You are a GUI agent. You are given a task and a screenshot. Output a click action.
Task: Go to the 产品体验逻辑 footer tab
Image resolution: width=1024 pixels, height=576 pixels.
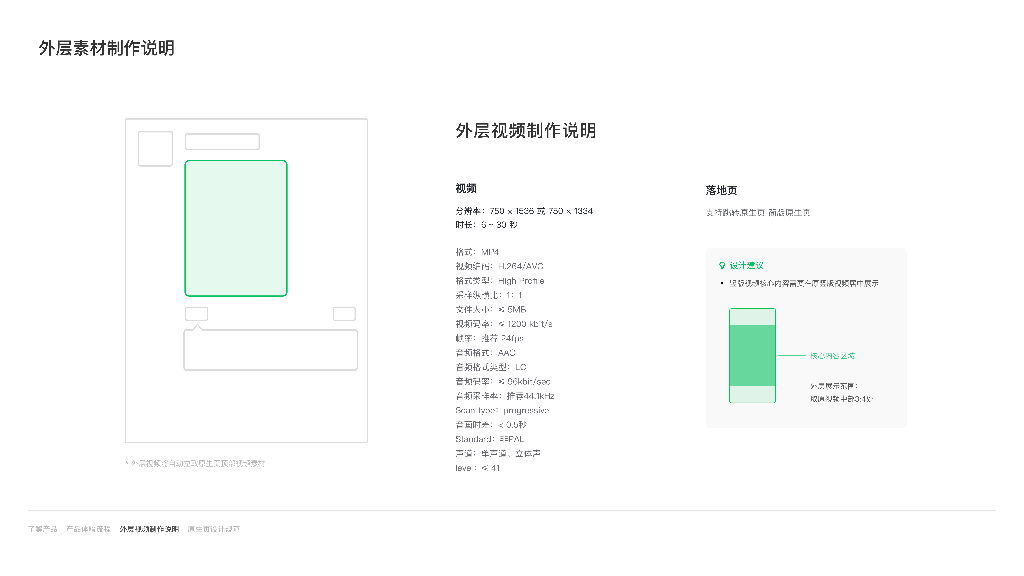pyautogui.click(x=88, y=528)
